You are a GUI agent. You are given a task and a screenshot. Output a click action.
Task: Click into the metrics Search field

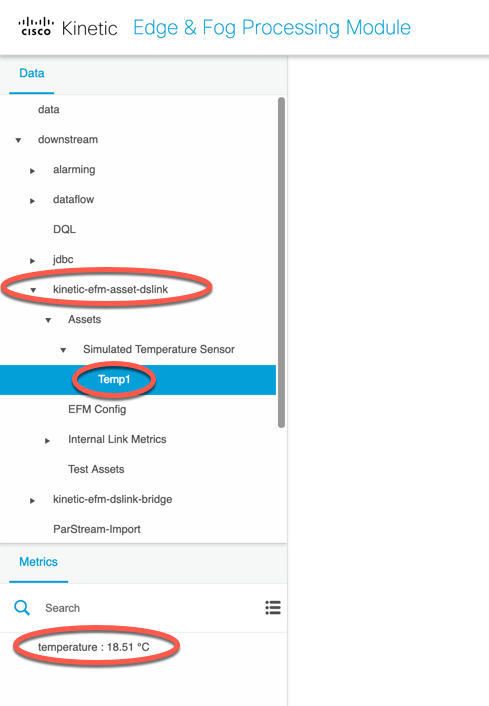[149, 608]
